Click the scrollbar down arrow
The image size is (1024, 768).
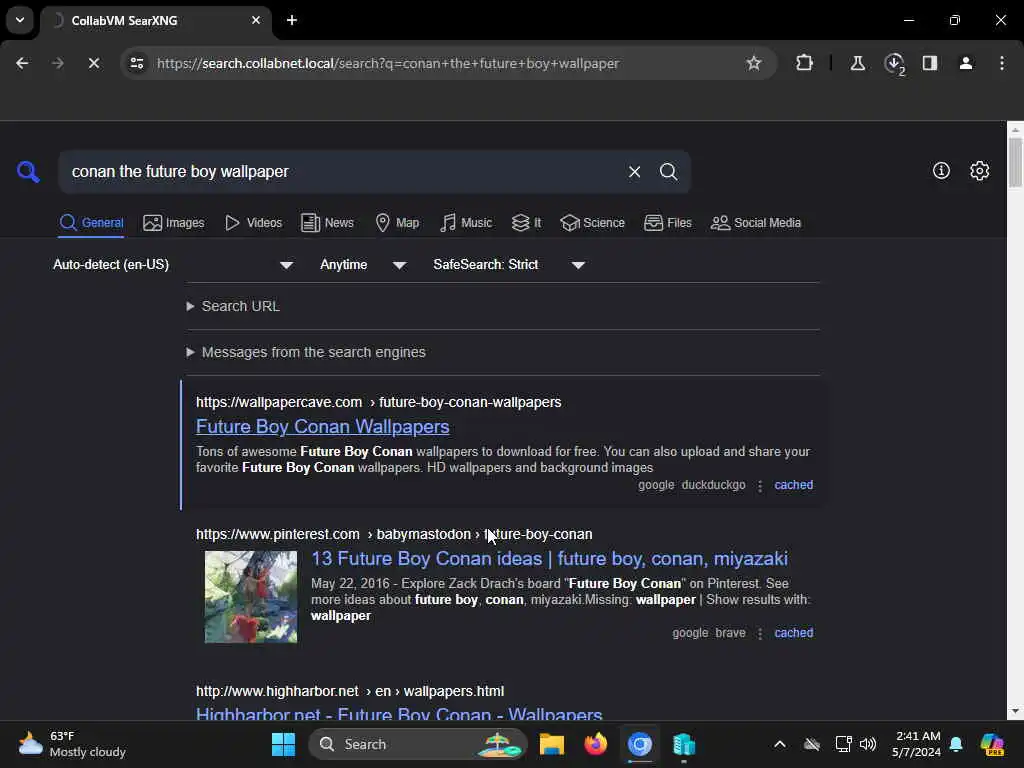click(x=1015, y=711)
